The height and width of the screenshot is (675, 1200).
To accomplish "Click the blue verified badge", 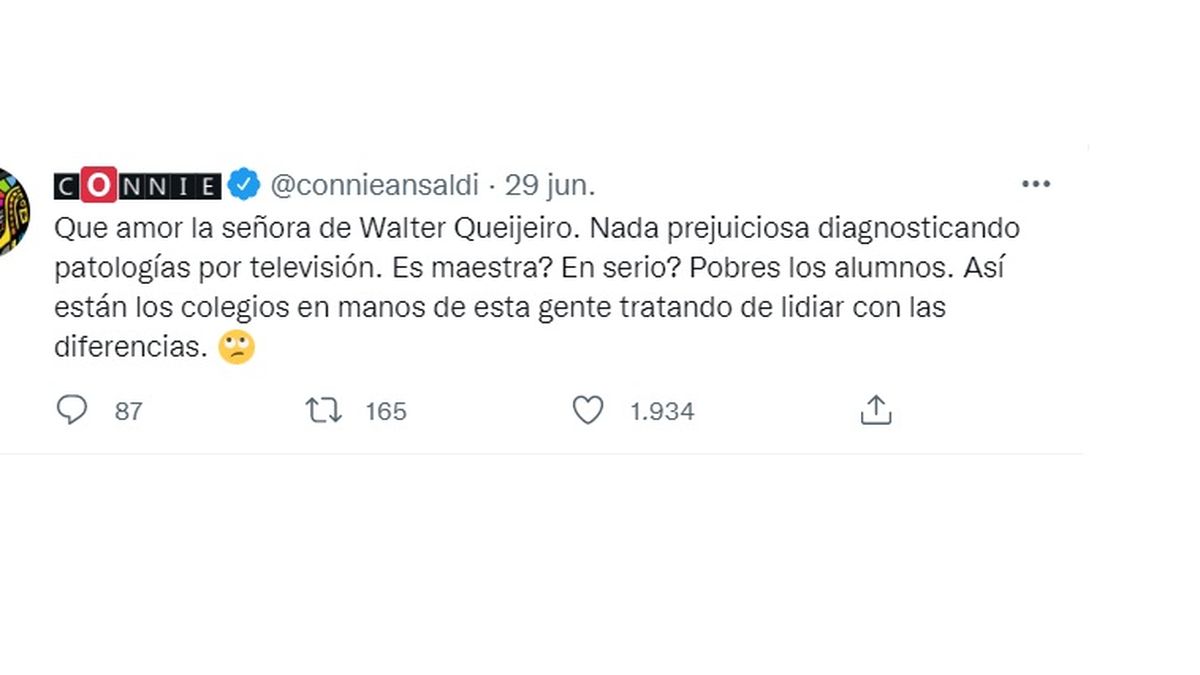I will 244,185.
